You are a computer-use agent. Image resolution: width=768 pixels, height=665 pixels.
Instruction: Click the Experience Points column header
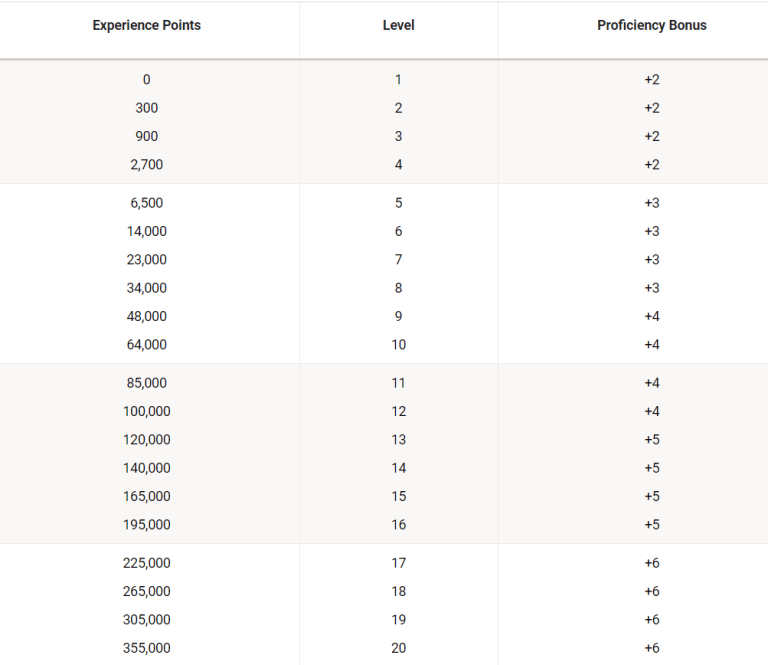point(146,25)
